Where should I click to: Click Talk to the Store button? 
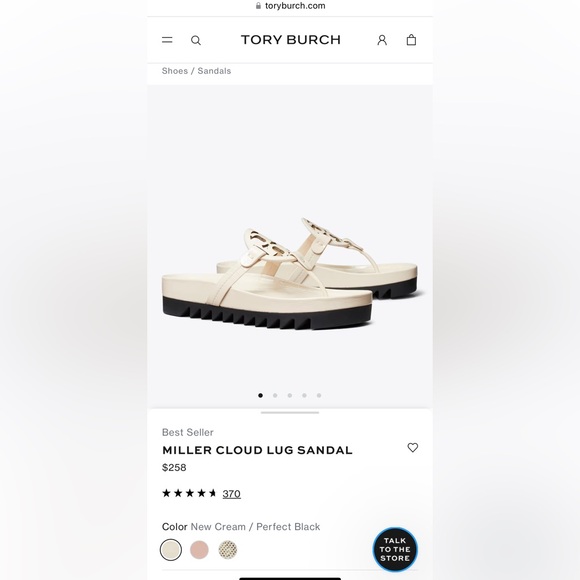[x=395, y=549]
